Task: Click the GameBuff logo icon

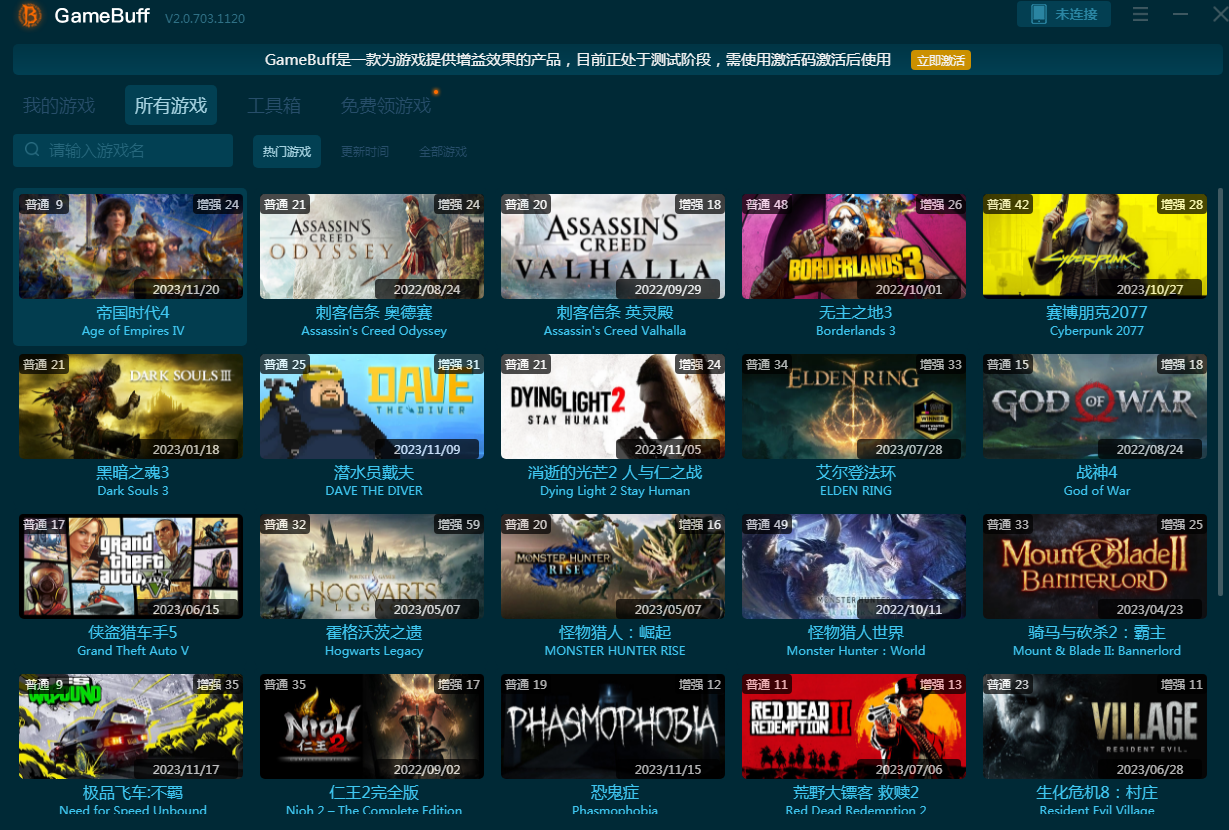Action: click(30, 16)
